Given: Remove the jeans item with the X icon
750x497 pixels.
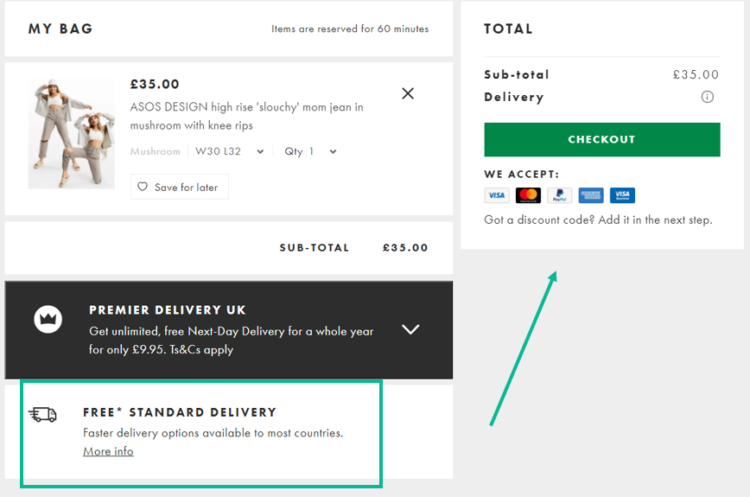Looking at the screenshot, I should tap(408, 94).
